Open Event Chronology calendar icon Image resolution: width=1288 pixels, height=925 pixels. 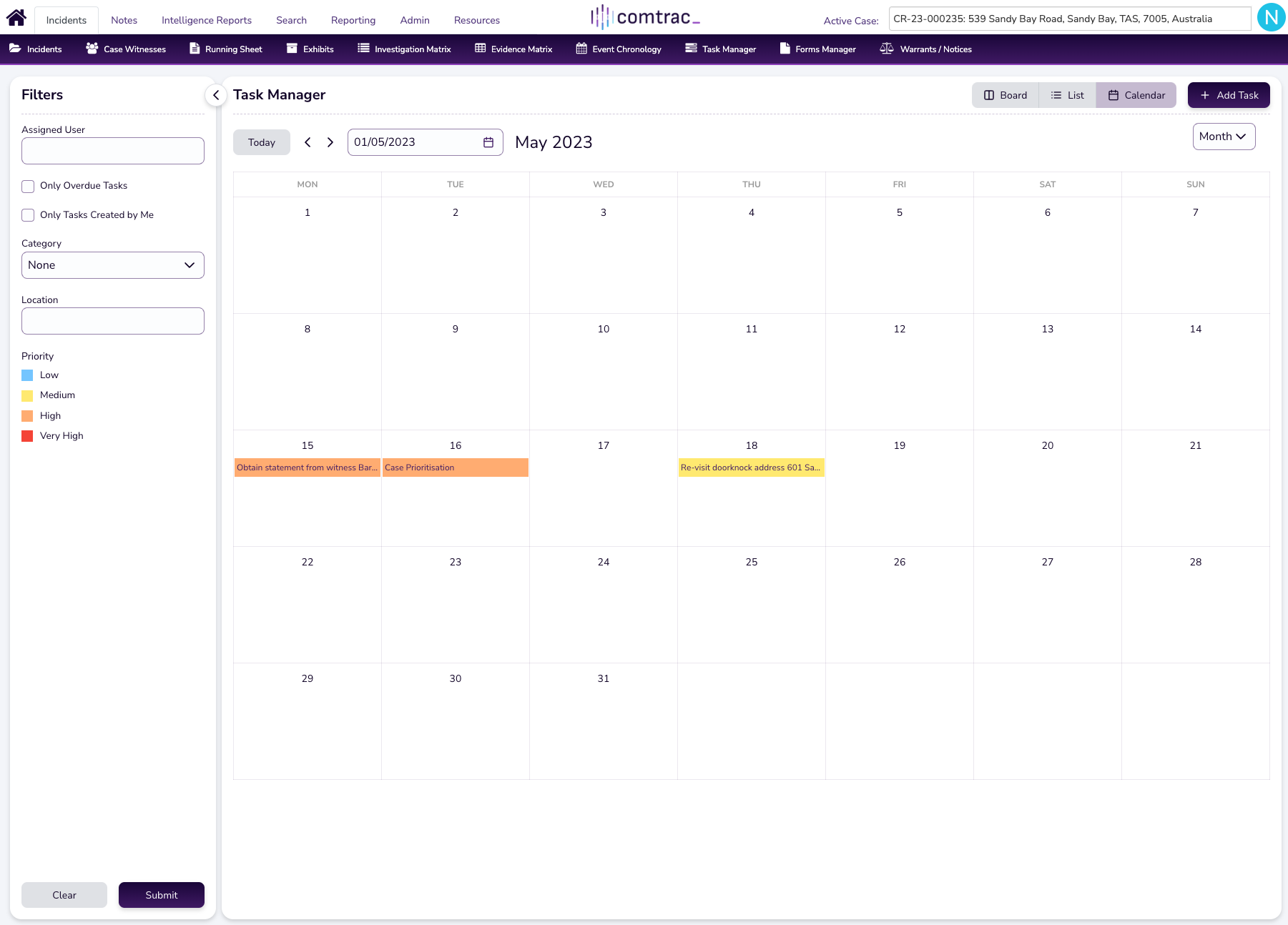tap(581, 49)
